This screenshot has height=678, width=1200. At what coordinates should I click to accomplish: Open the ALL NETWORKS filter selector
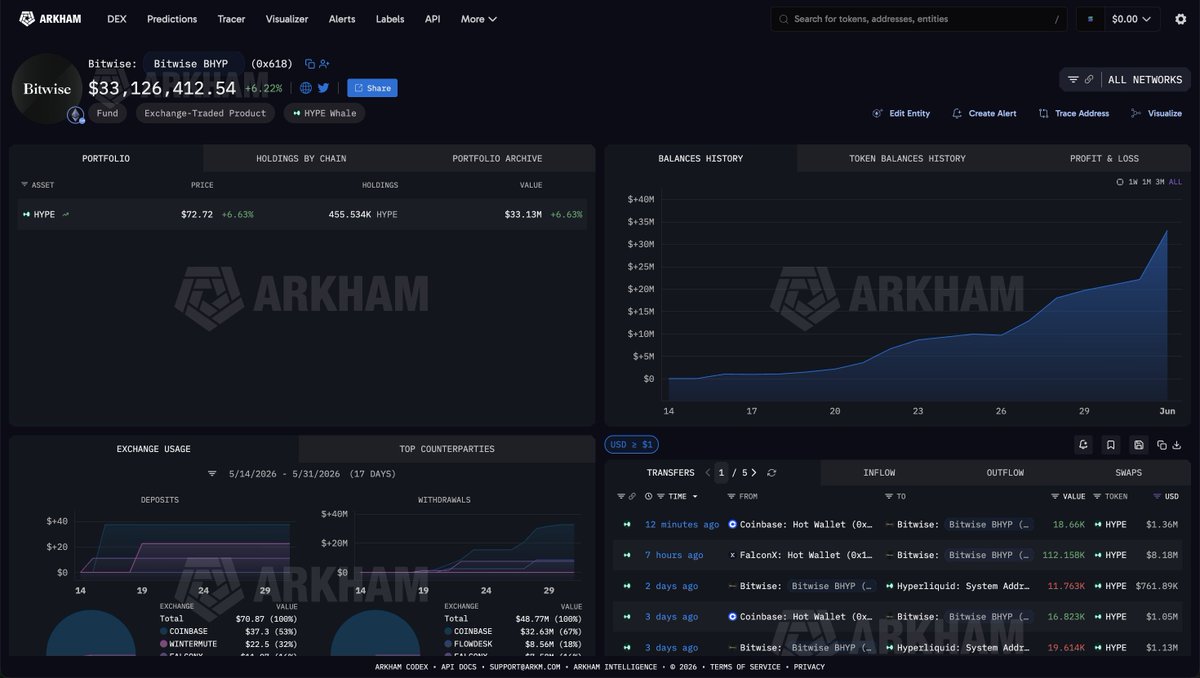pos(1125,80)
